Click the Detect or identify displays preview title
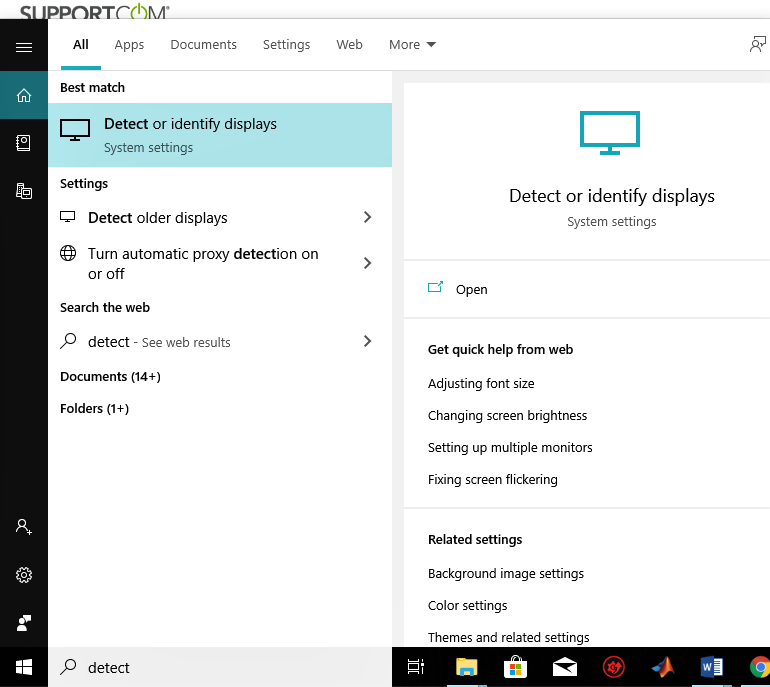The height and width of the screenshot is (687, 770). 611,196
